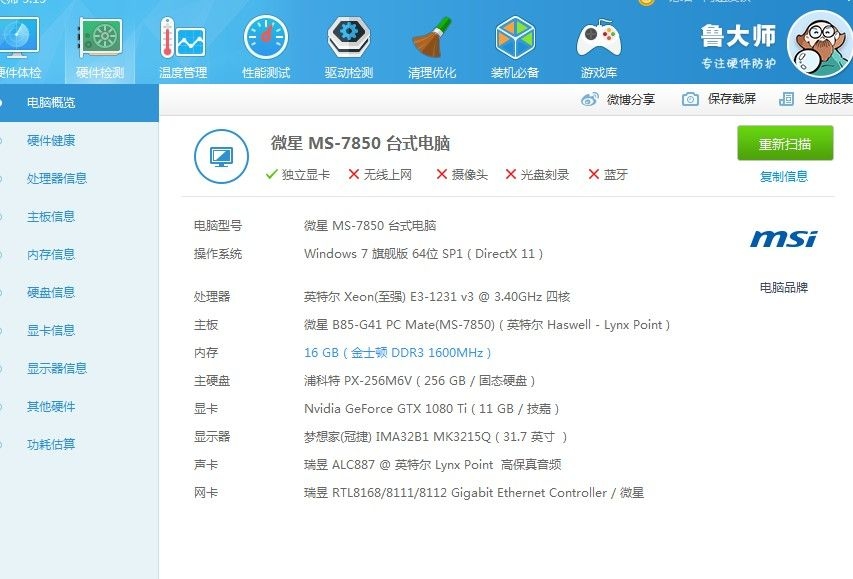Viewport: 853px width, 579px height.
Task: Open the 温度管理 thermometer icon
Action: [x=183, y=37]
